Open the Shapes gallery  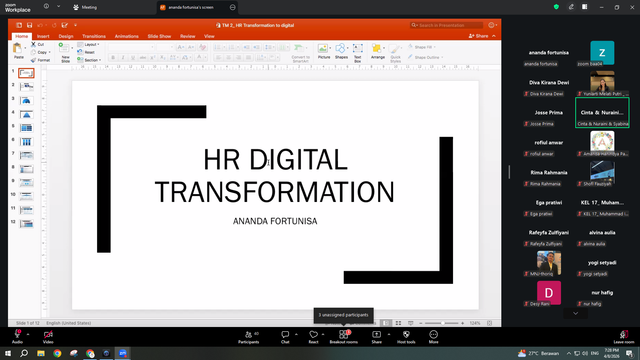(341, 52)
